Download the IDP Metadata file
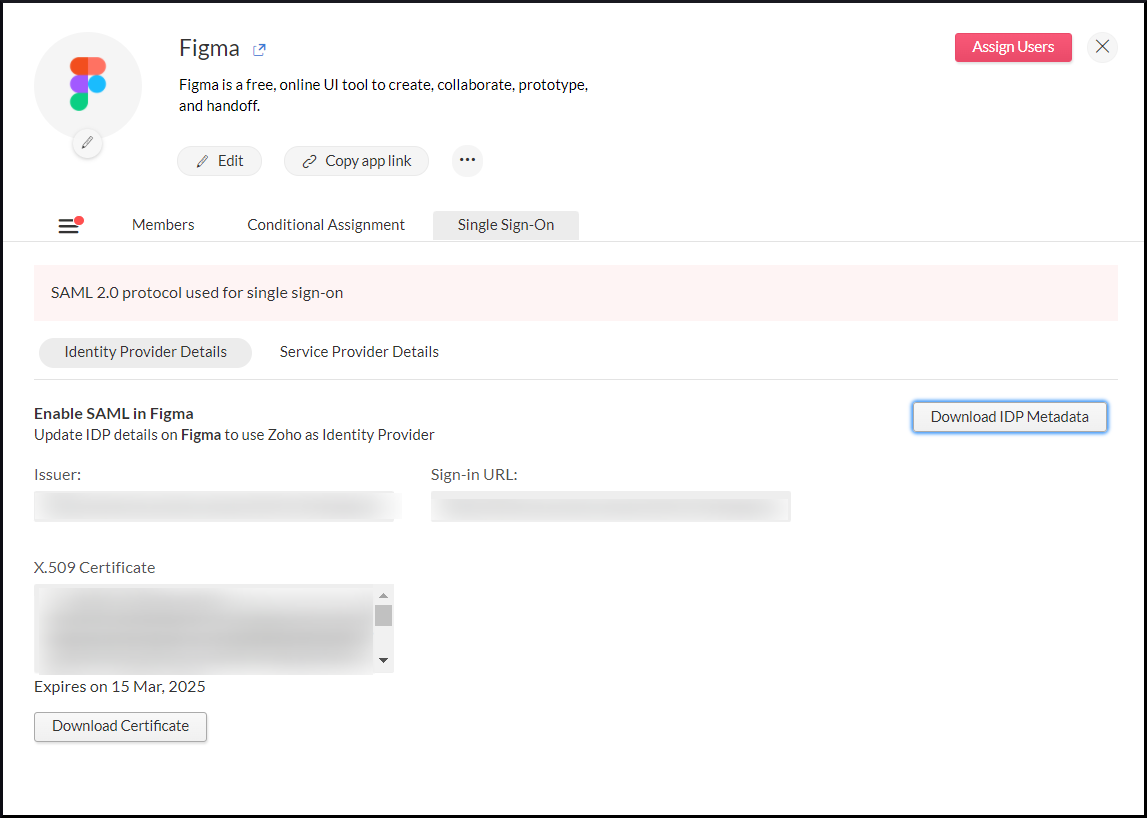Viewport: 1147px width, 818px height. point(1009,416)
